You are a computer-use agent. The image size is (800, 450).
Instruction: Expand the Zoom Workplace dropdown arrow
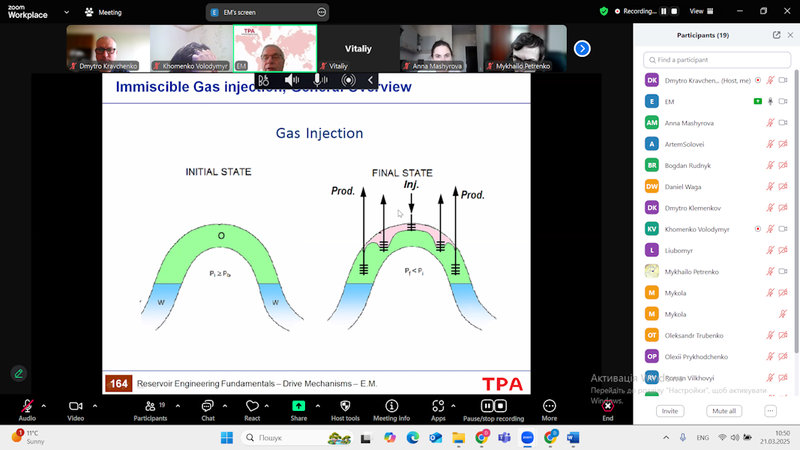click(x=66, y=12)
